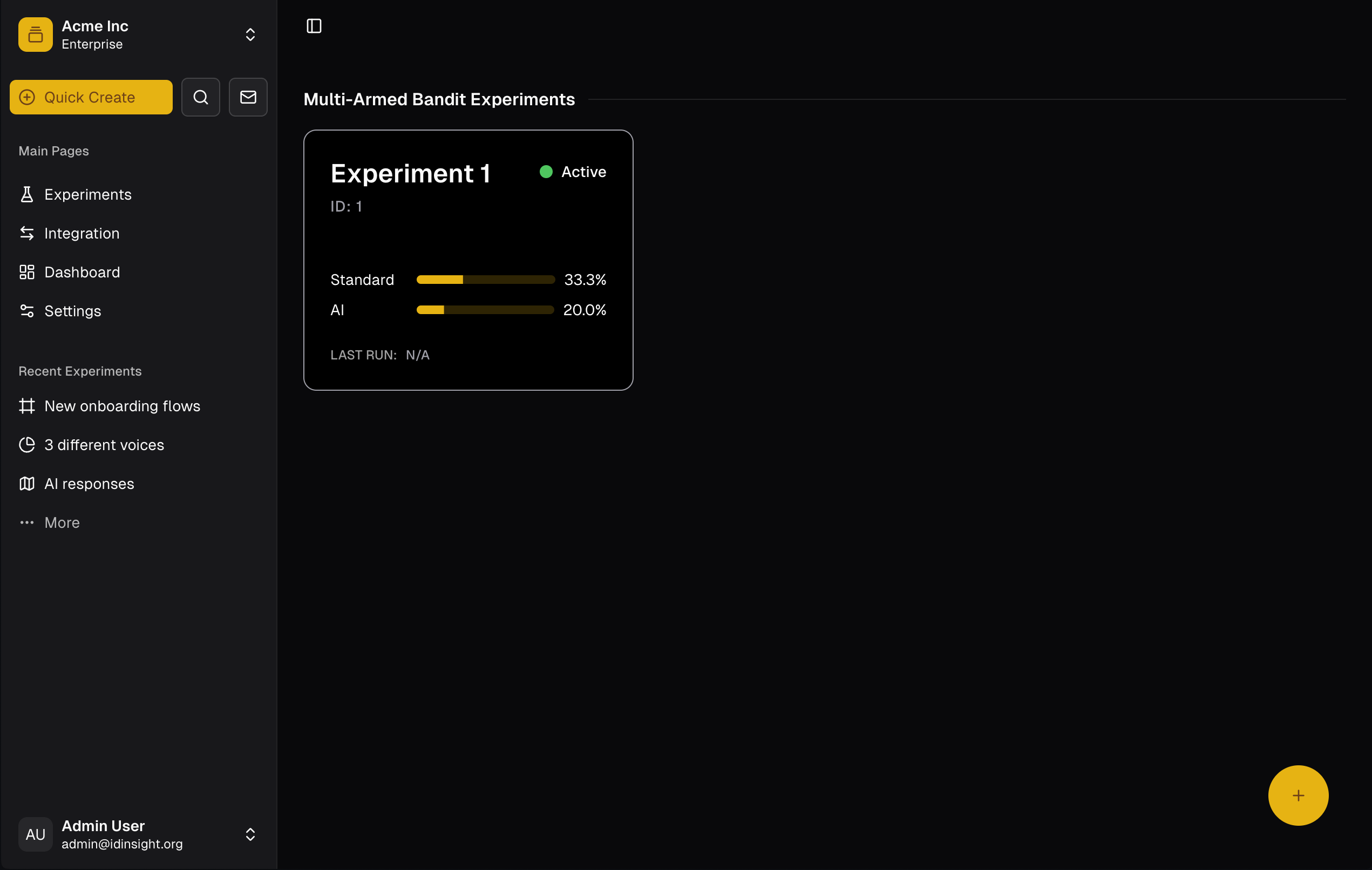The height and width of the screenshot is (870, 1372).
Task: Click the Standard arm progress bar
Action: pyautogui.click(x=485, y=280)
